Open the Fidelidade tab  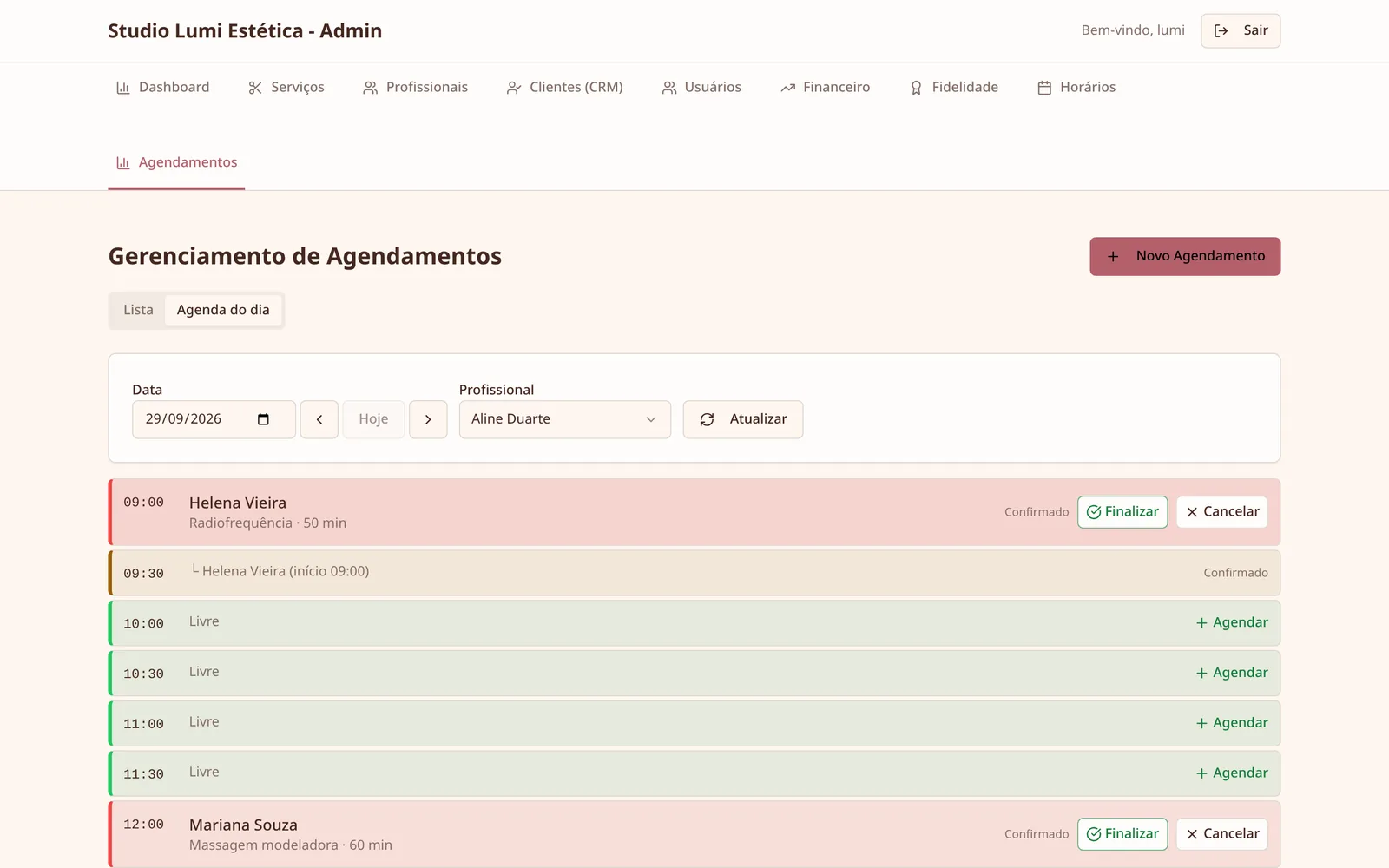point(953,87)
